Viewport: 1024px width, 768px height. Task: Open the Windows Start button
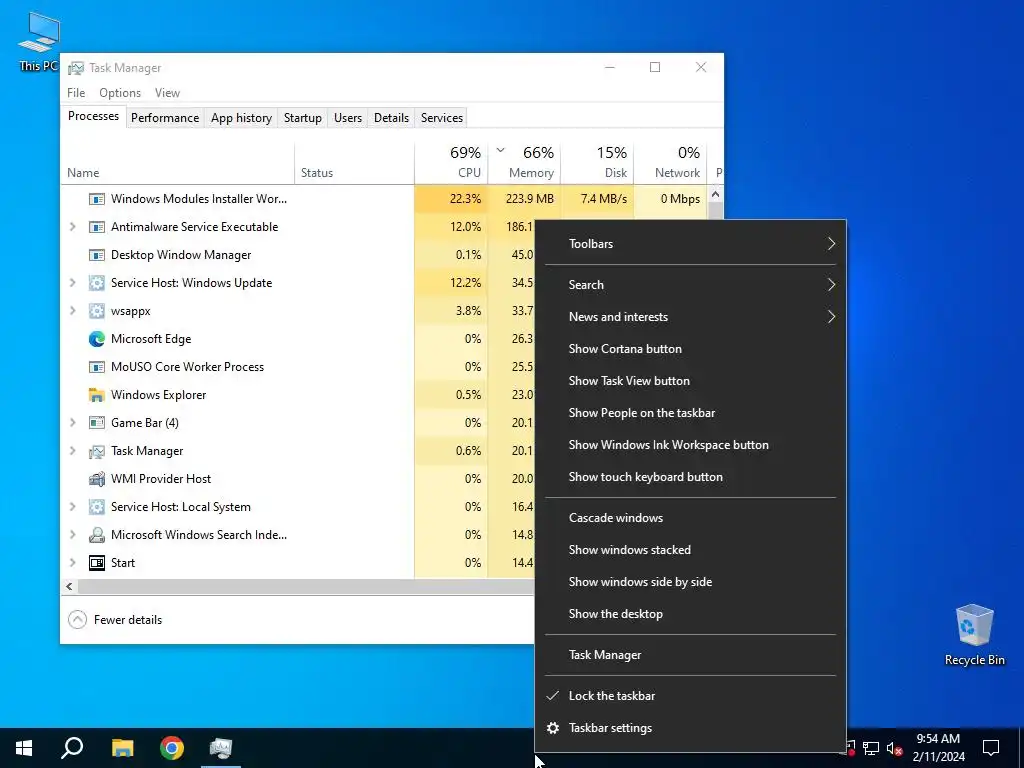(24, 748)
